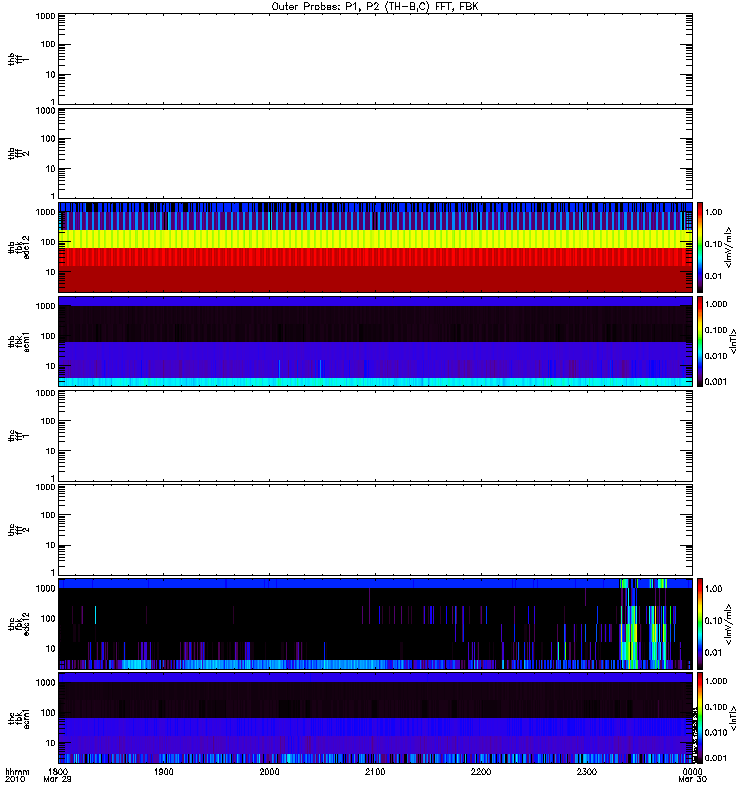Click the '2000' time axis label
Screen dimensions: 750x800
(269, 771)
